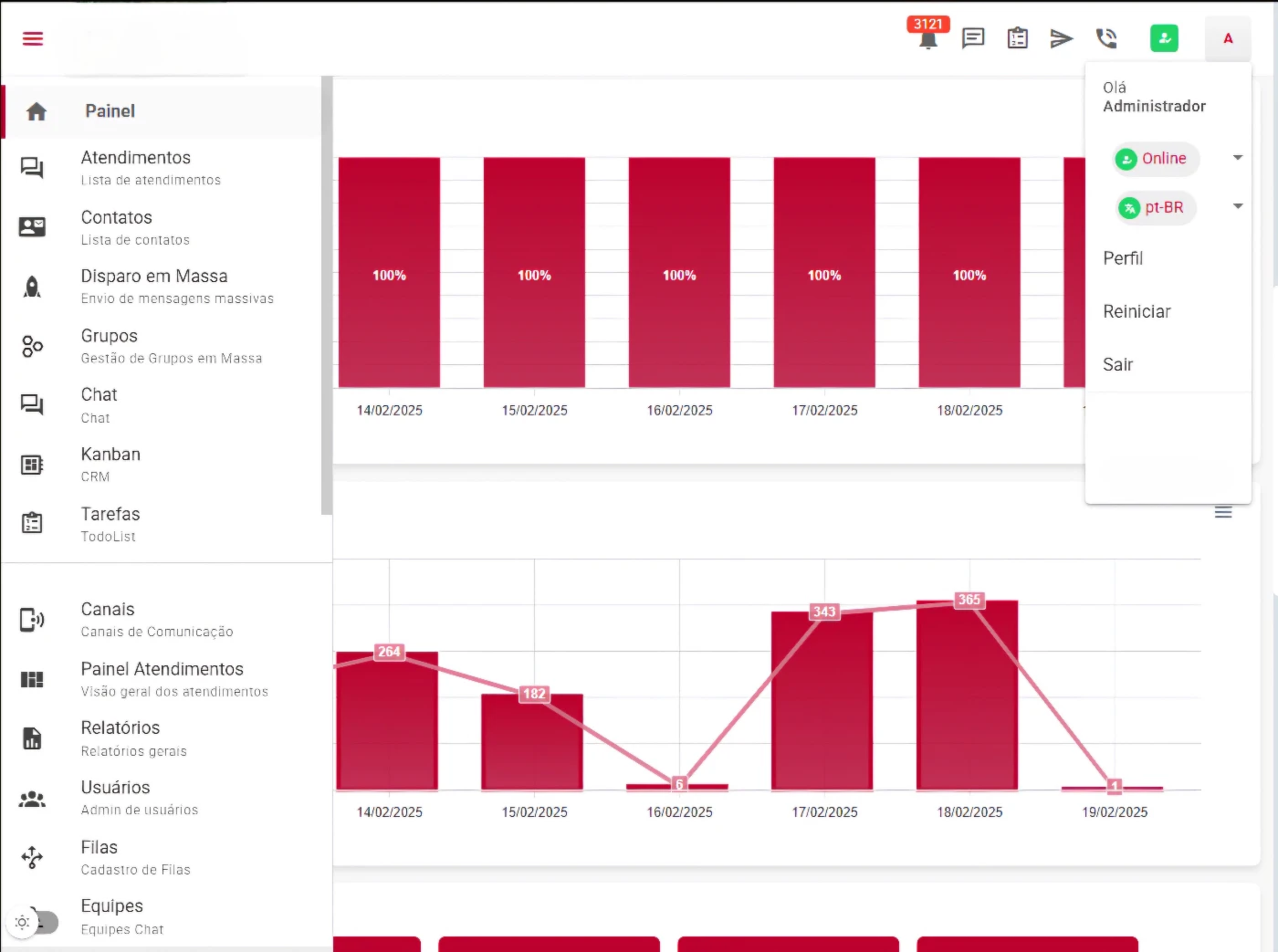Select Perfil from the user menu
This screenshot has height=952, width=1278.
tap(1123, 258)
